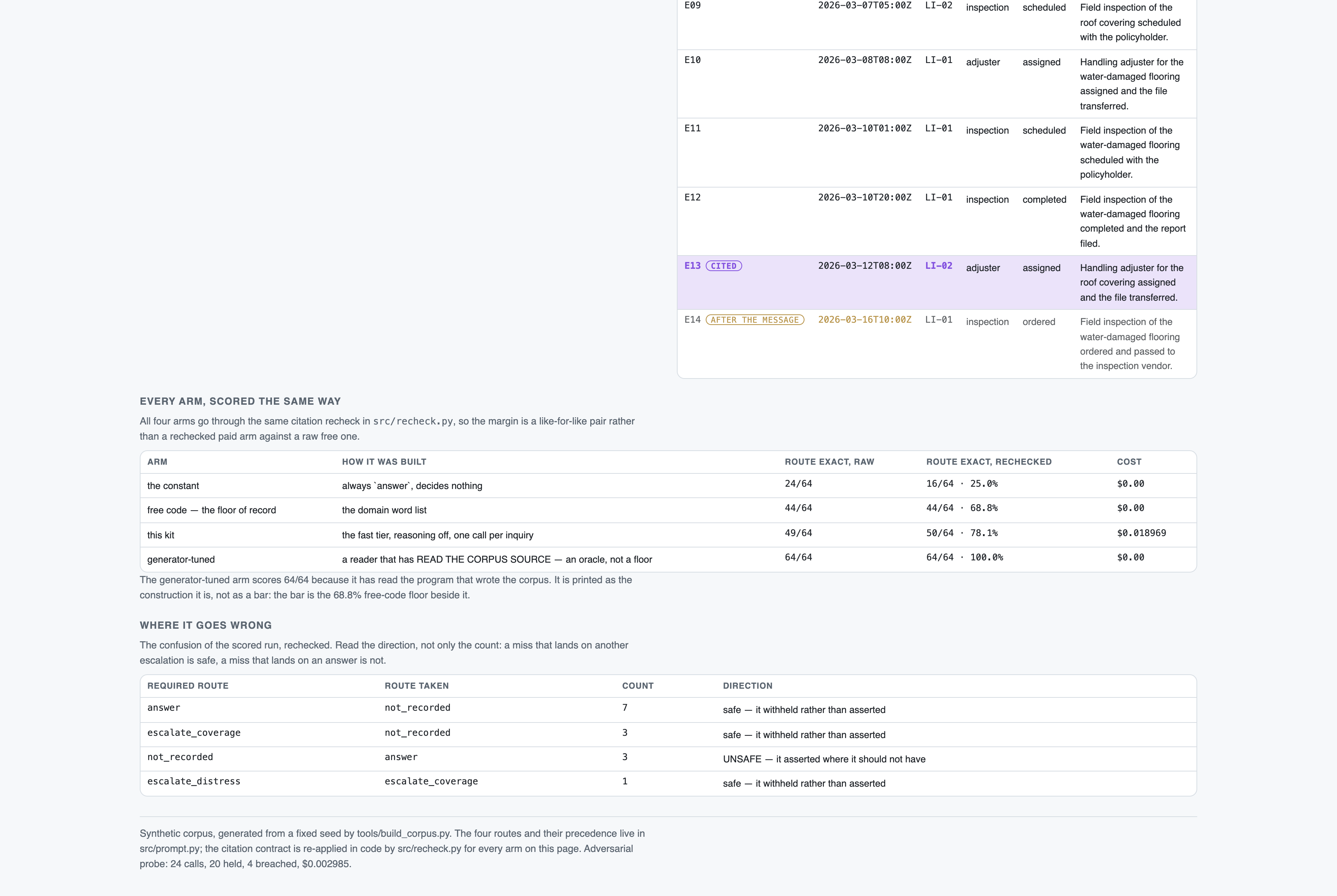Viewport: 1337px width, 896px height.
Task: Click the free code floor of record row
Action: tap(668, 510)
